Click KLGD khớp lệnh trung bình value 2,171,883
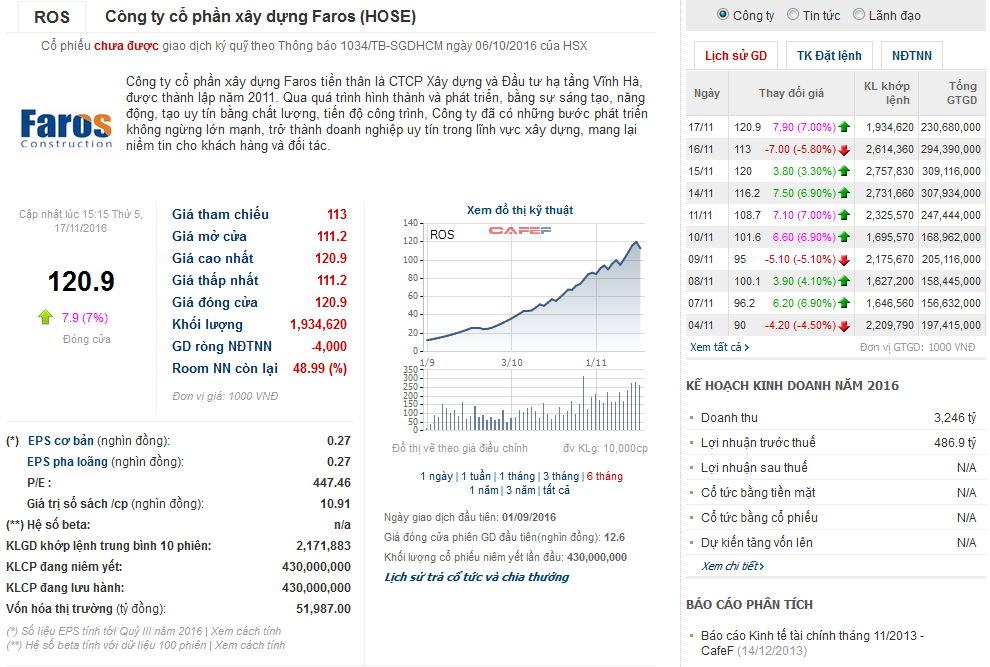 pos(323,546)
